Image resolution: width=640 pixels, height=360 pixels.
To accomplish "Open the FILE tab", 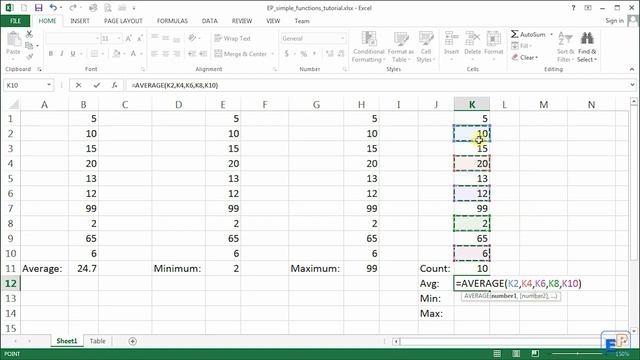I will 15,21.
